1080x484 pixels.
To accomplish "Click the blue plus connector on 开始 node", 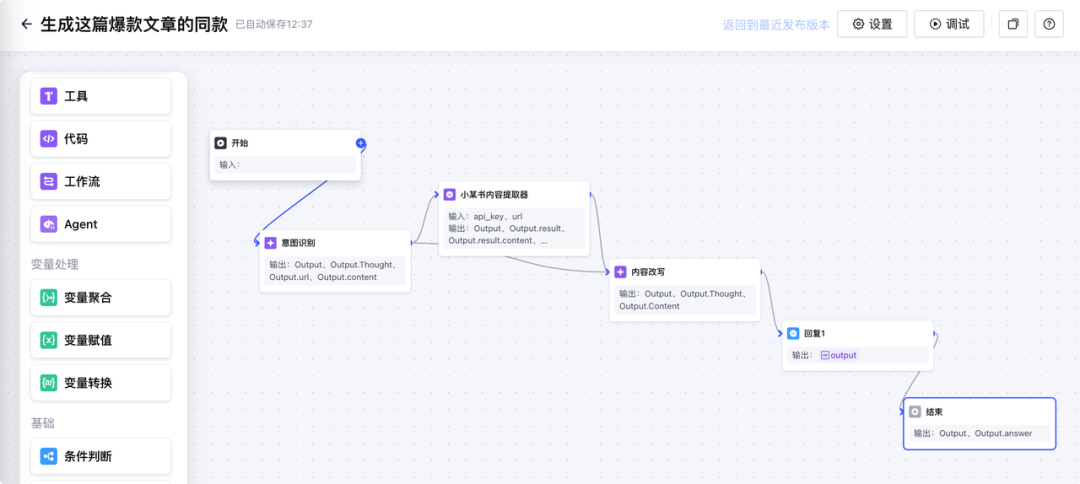I will click(x=361, y=144).
